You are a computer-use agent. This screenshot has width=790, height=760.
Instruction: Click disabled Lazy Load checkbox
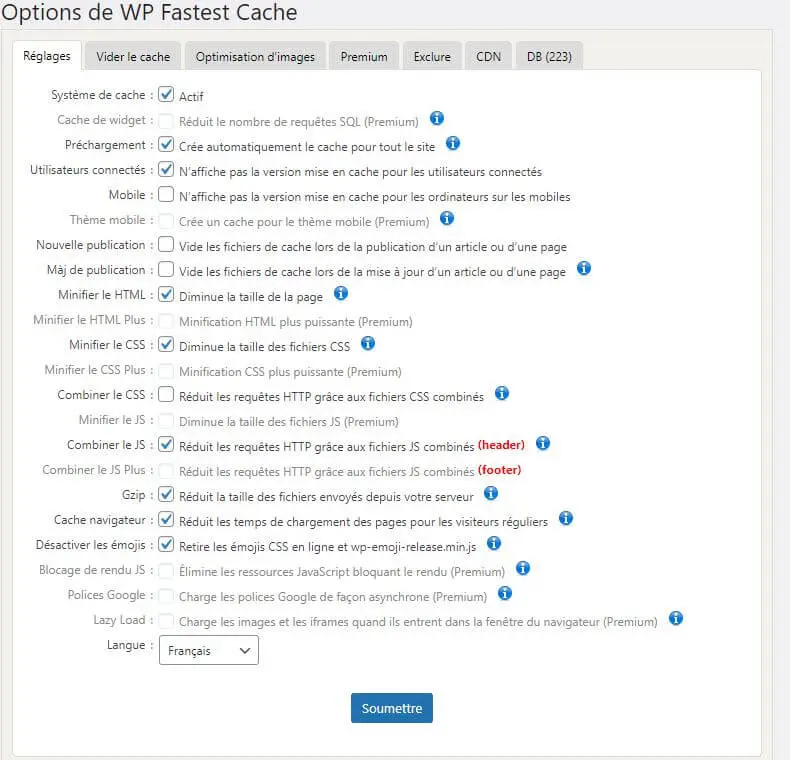(x=166, y=620)
